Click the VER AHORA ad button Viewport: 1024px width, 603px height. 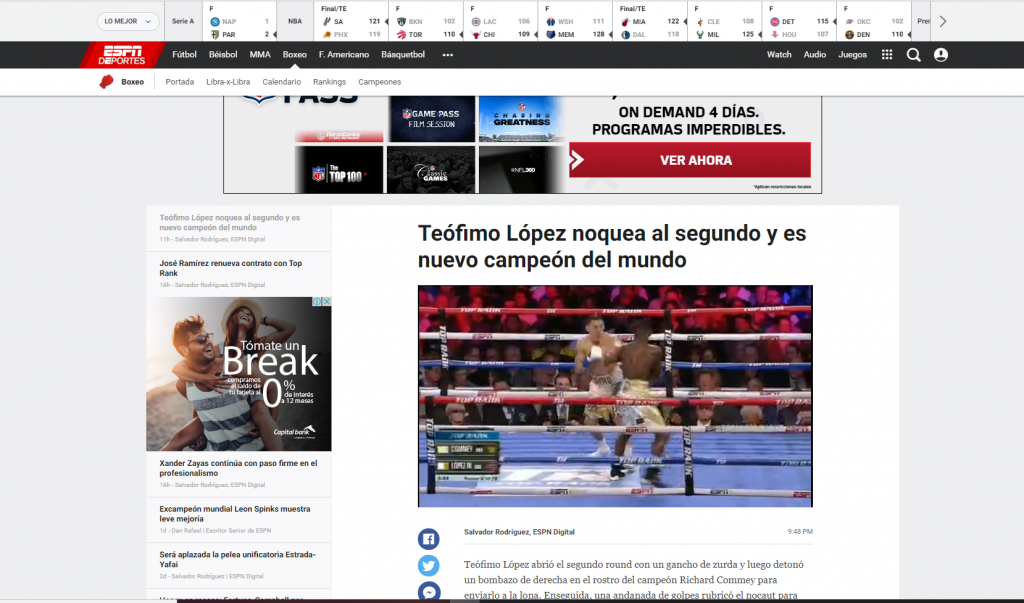[x=690, y=160]
